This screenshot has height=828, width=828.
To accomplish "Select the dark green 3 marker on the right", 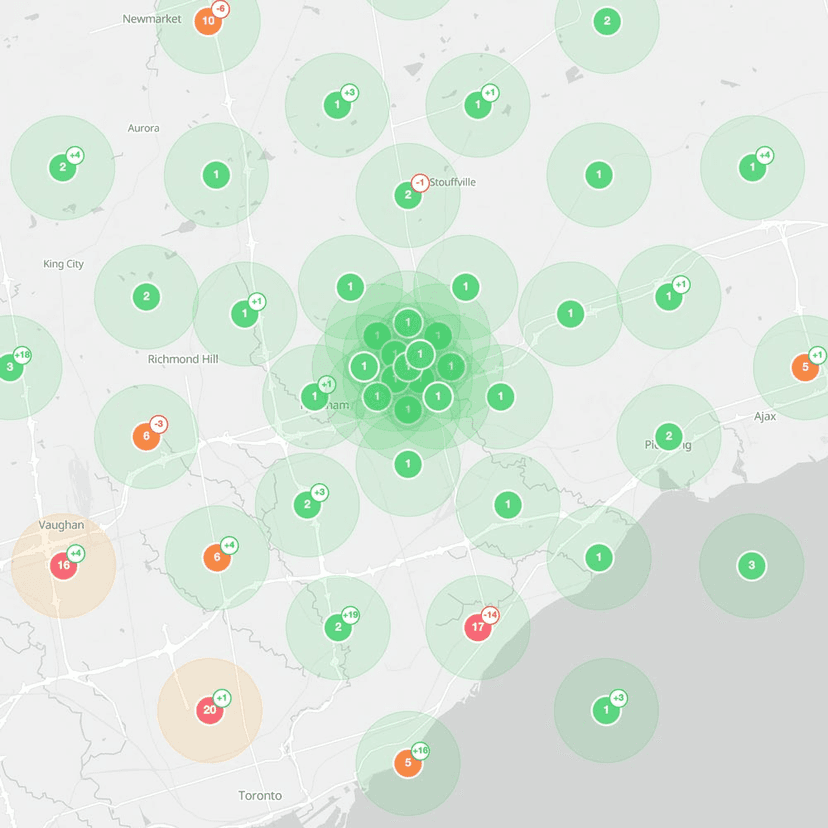I will tap(751, 565).
